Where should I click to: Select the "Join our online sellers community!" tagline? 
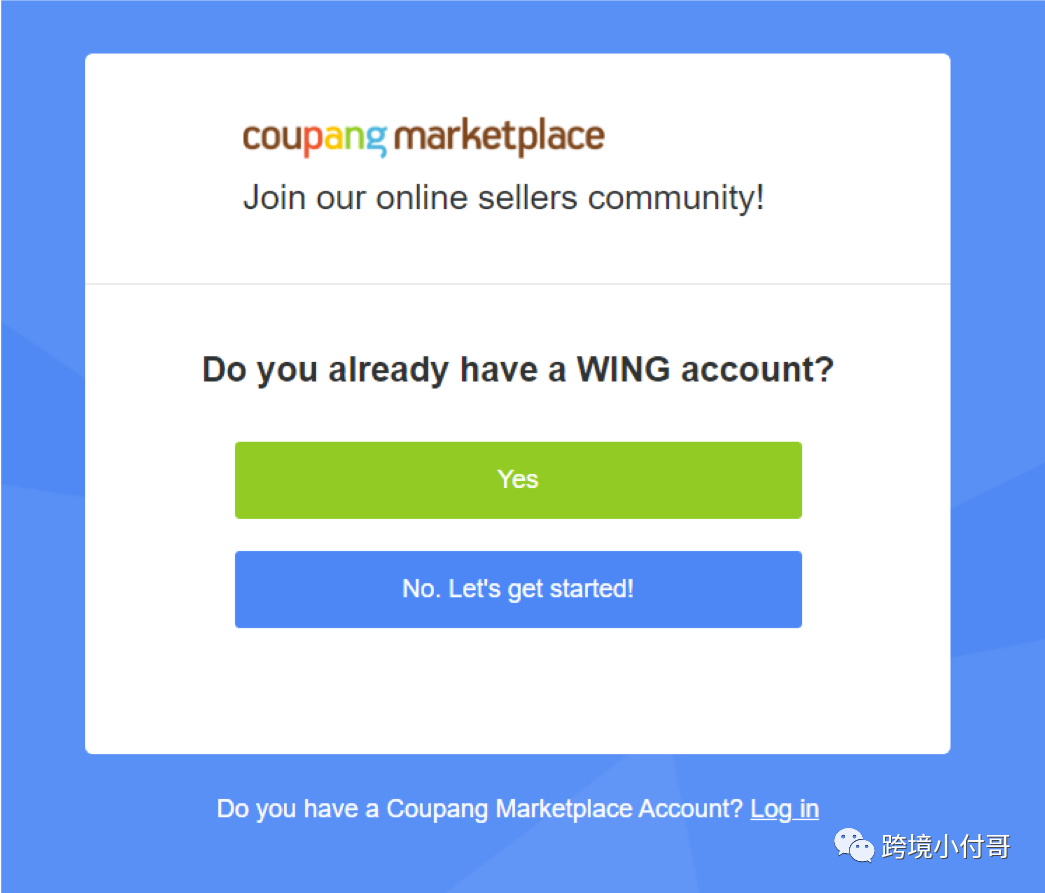pyautogui.click(x=503, y=198)
